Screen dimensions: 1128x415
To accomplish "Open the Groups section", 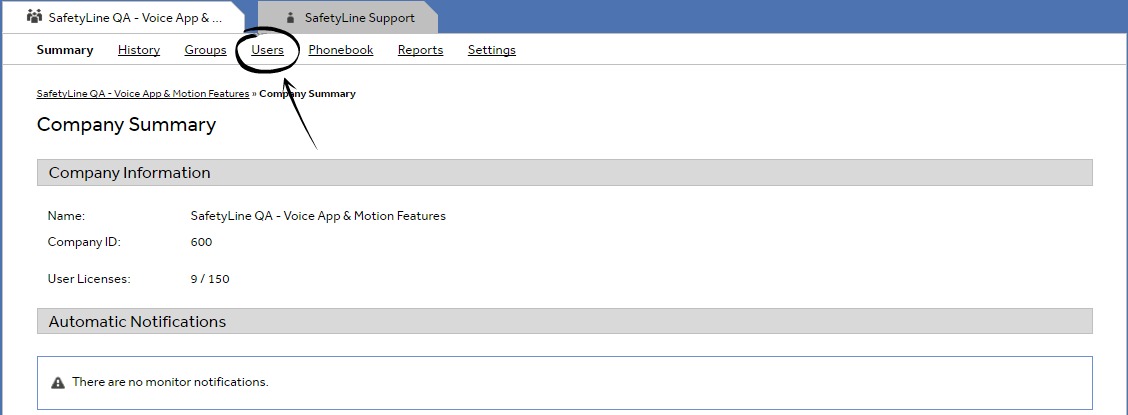I will pos(205,50).
